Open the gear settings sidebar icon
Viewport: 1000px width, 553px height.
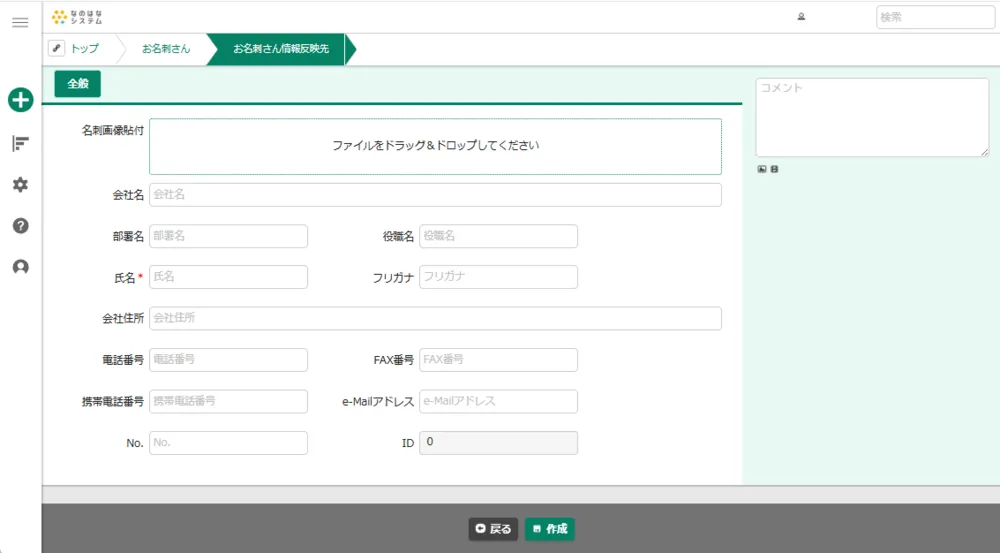pos(20,185)
